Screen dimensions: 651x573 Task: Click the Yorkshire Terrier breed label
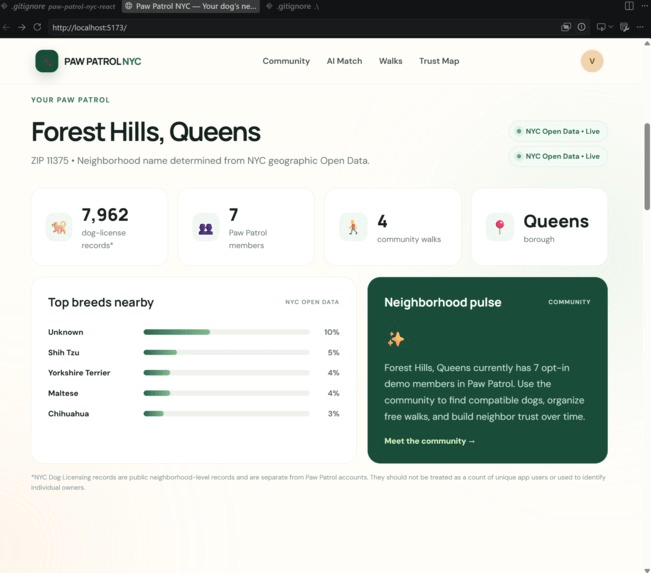79,373
